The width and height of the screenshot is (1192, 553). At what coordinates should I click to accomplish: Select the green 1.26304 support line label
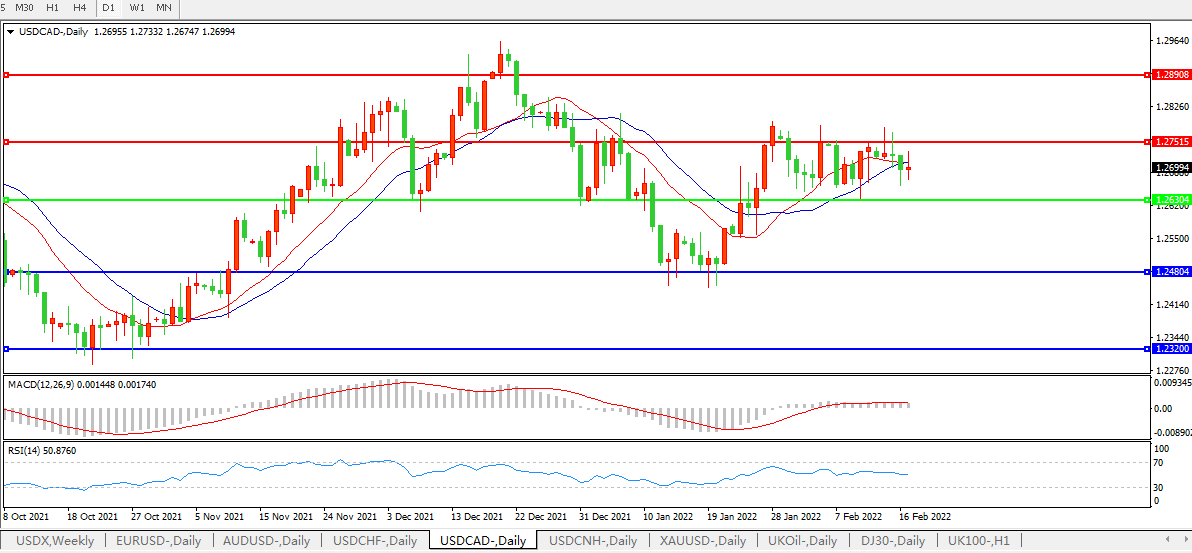click(x=1170, y=200)
